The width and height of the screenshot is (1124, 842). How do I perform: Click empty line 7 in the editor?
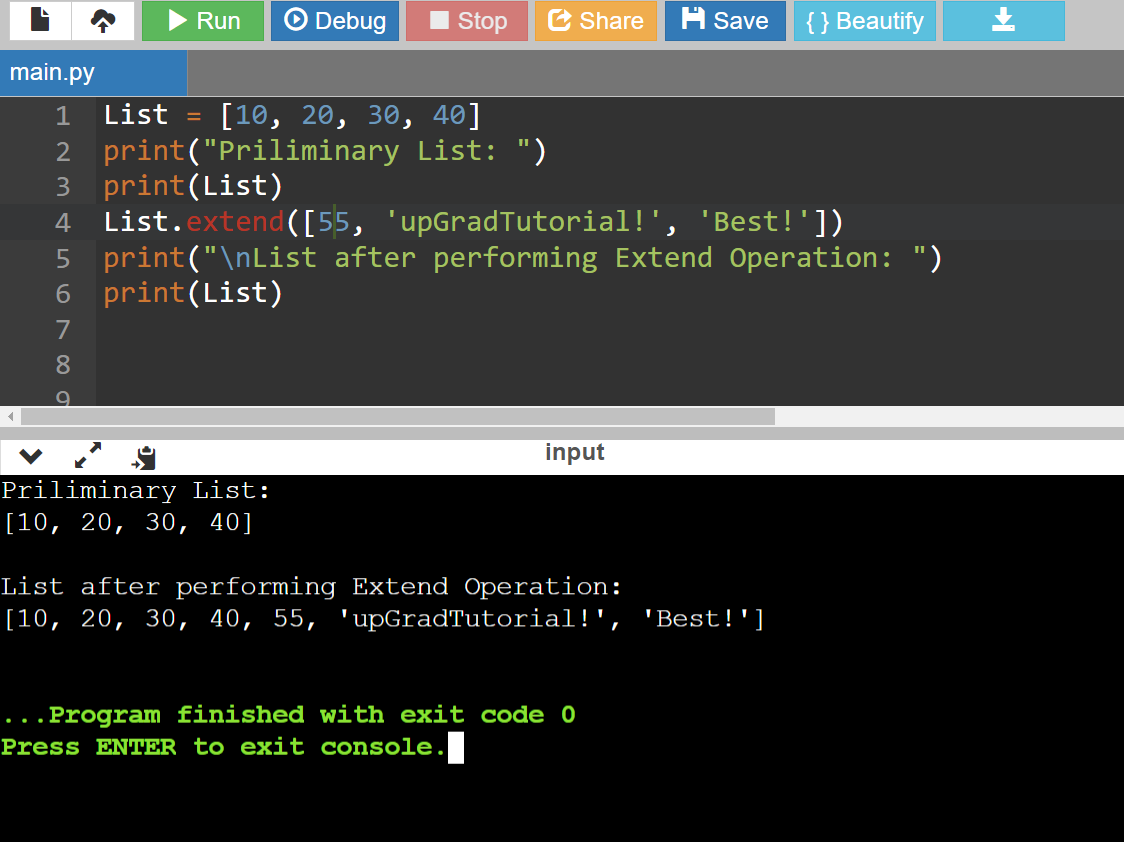point(500,329)
